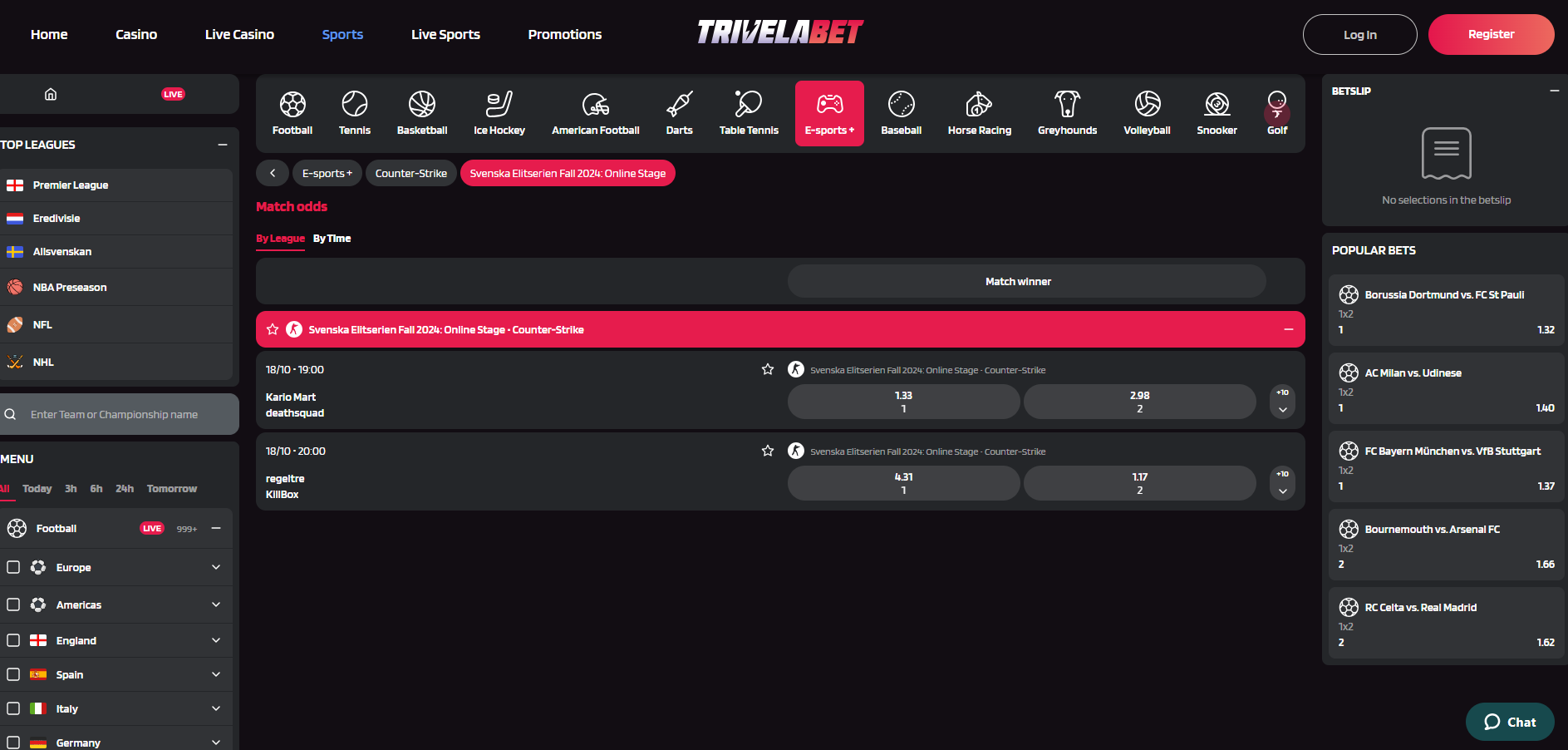Select the E-sports+ category
This screenshot has width=1568, height=750.
829,113
